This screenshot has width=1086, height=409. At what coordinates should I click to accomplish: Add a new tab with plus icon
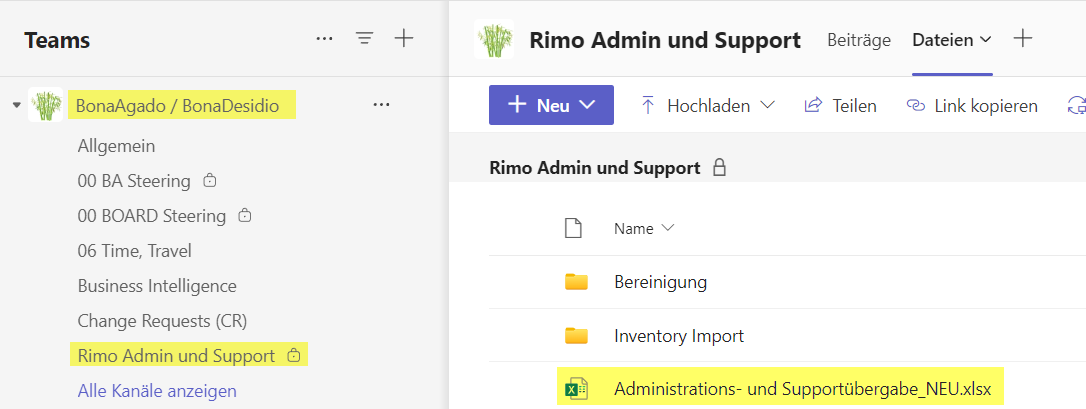(1022, 39)
